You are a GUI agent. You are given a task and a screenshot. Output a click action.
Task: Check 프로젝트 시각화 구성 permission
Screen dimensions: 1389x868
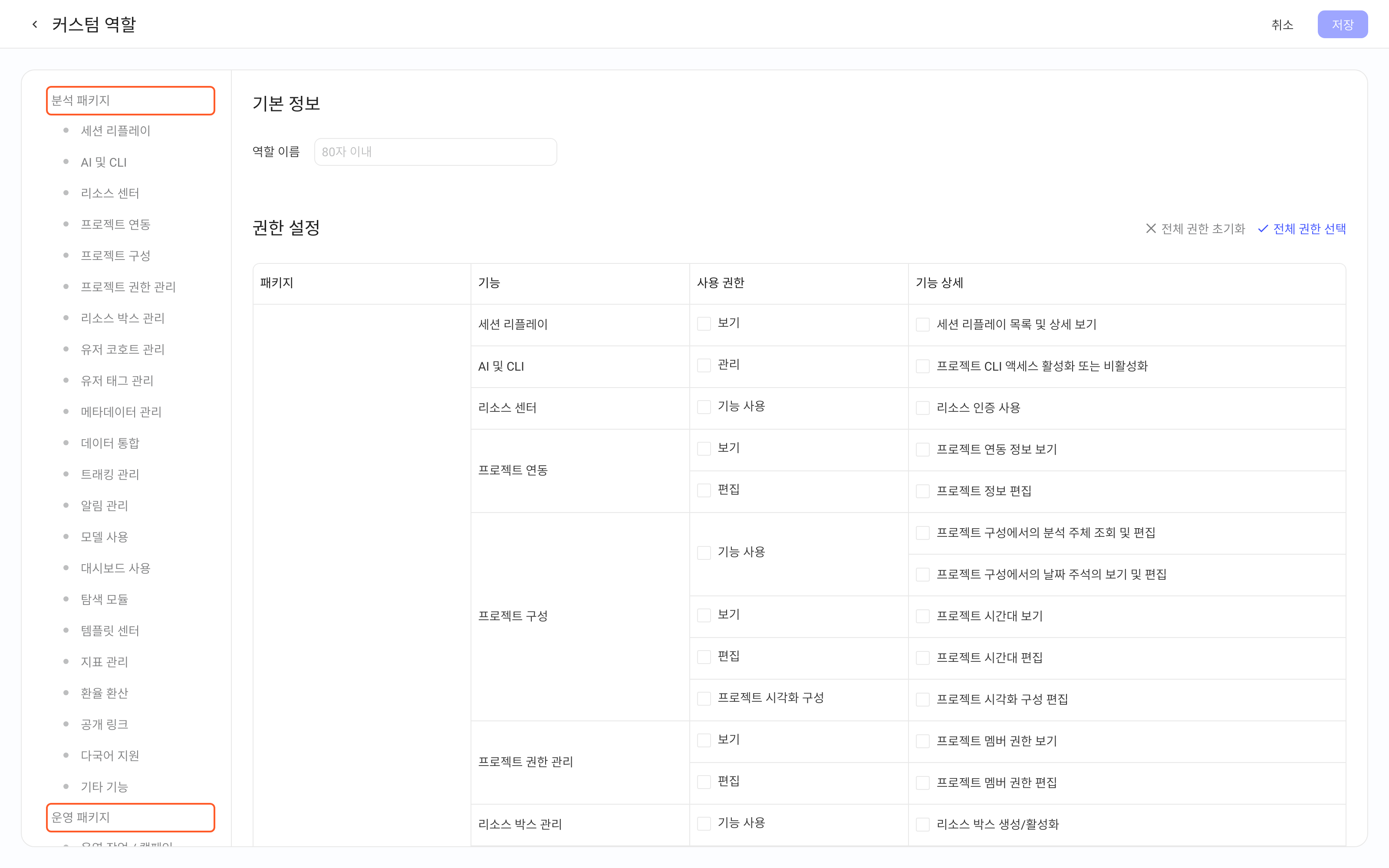[704, 698]
